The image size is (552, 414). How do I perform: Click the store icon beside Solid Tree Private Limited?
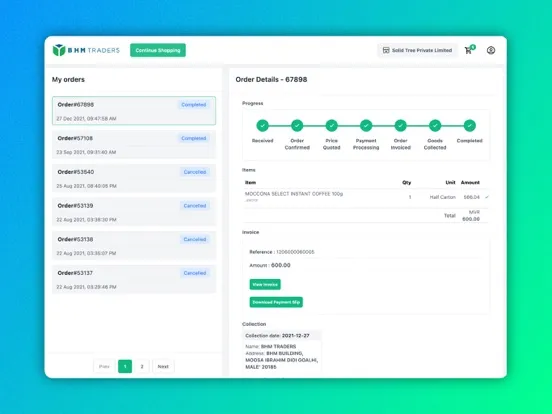coord(386,50)
